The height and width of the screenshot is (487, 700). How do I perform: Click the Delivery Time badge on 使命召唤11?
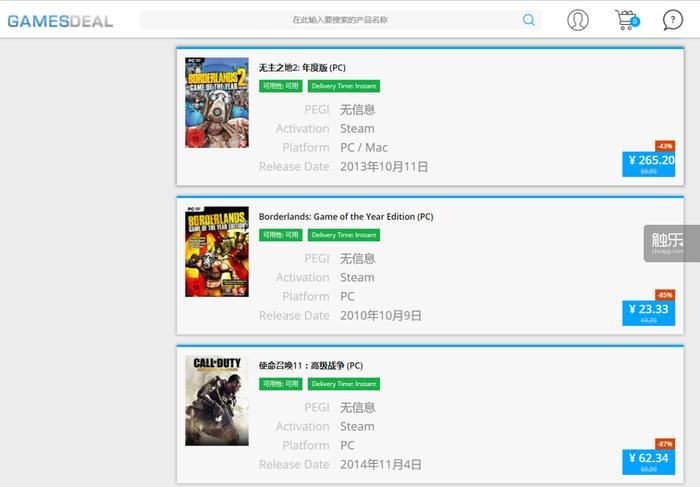(344, 384)
